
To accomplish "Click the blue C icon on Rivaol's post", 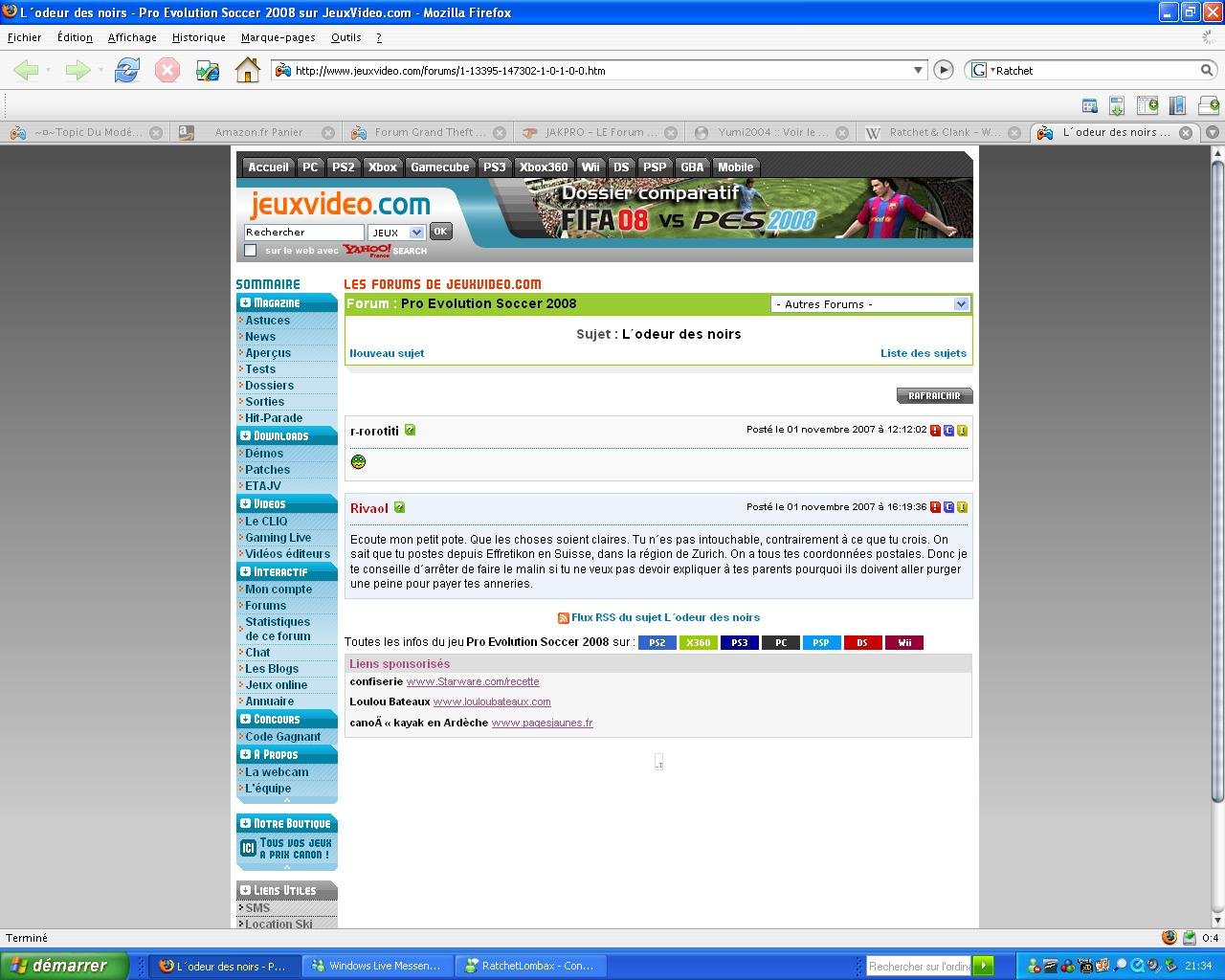I will click(x=948, y=507).
